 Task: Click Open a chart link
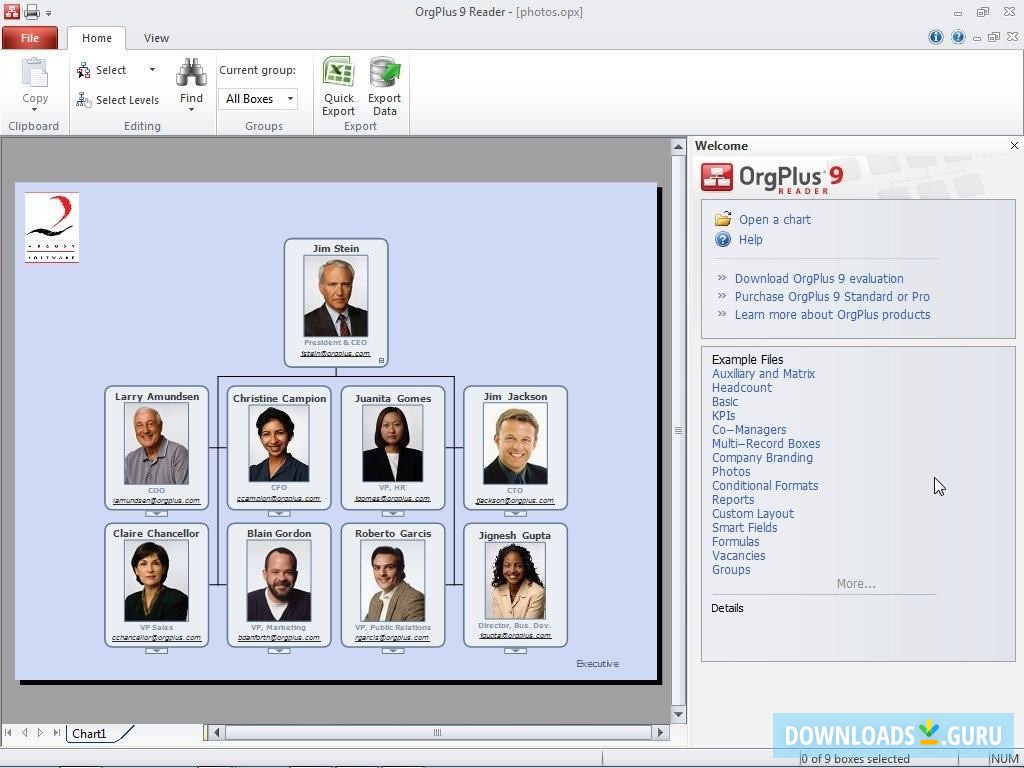pyautogui.click(x=775, y=219)
